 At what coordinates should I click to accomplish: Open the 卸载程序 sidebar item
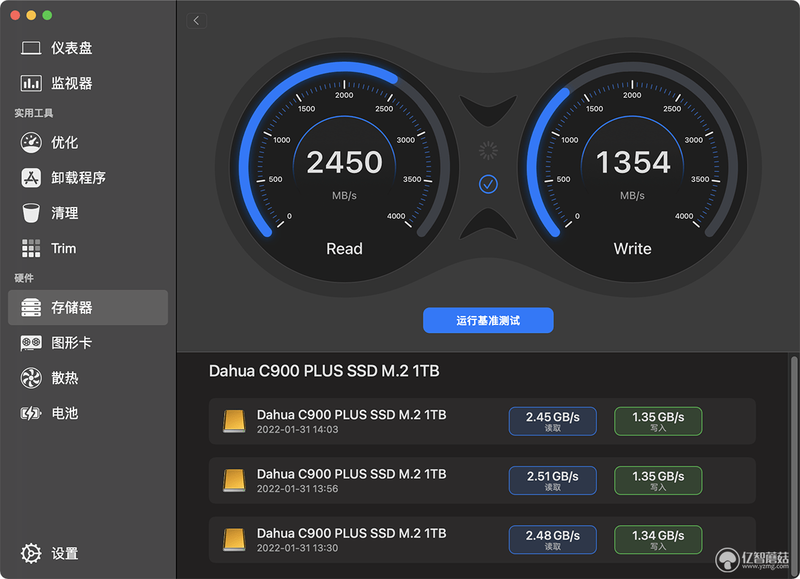point(79,178)
